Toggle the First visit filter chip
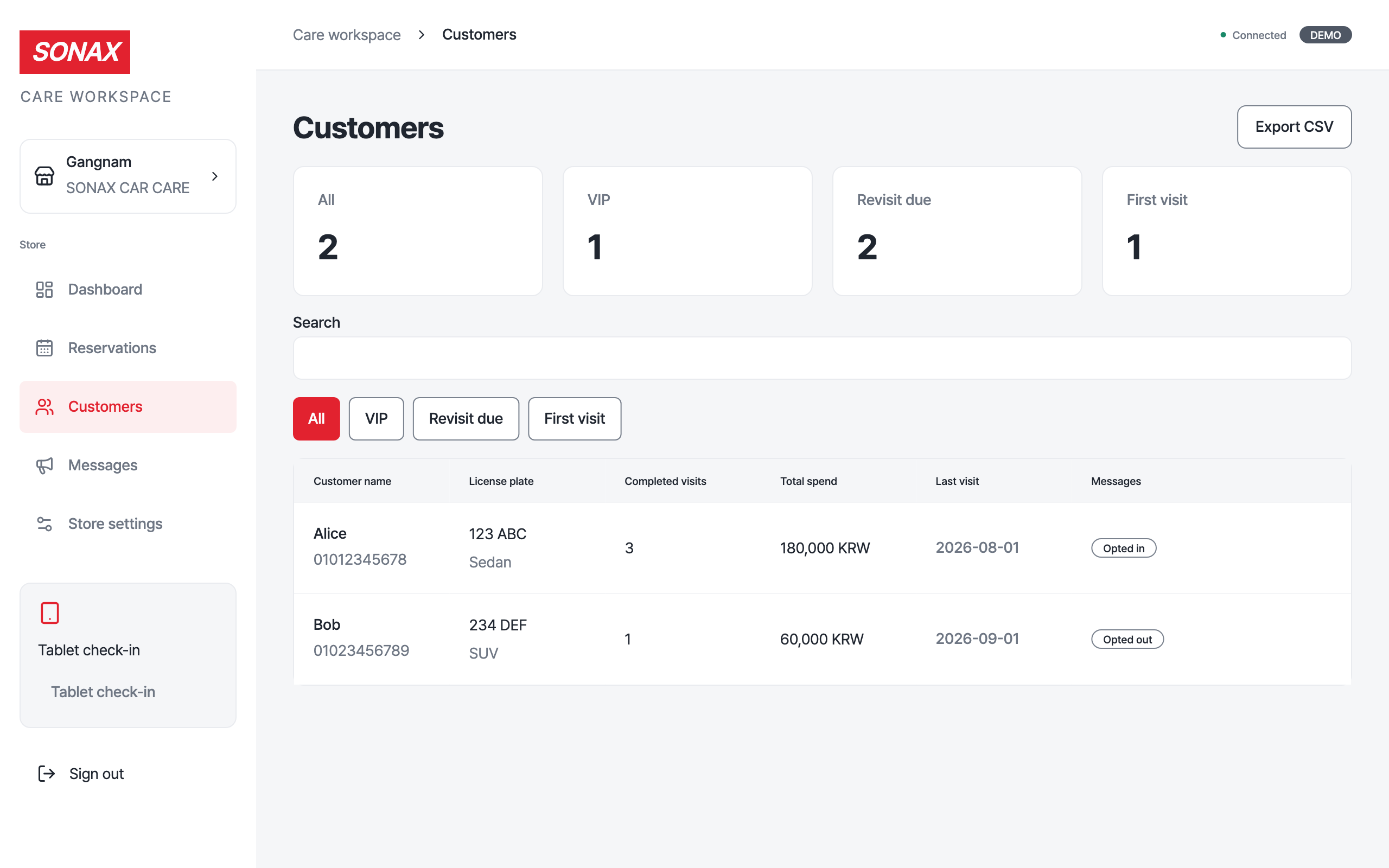 click(575, 418)
